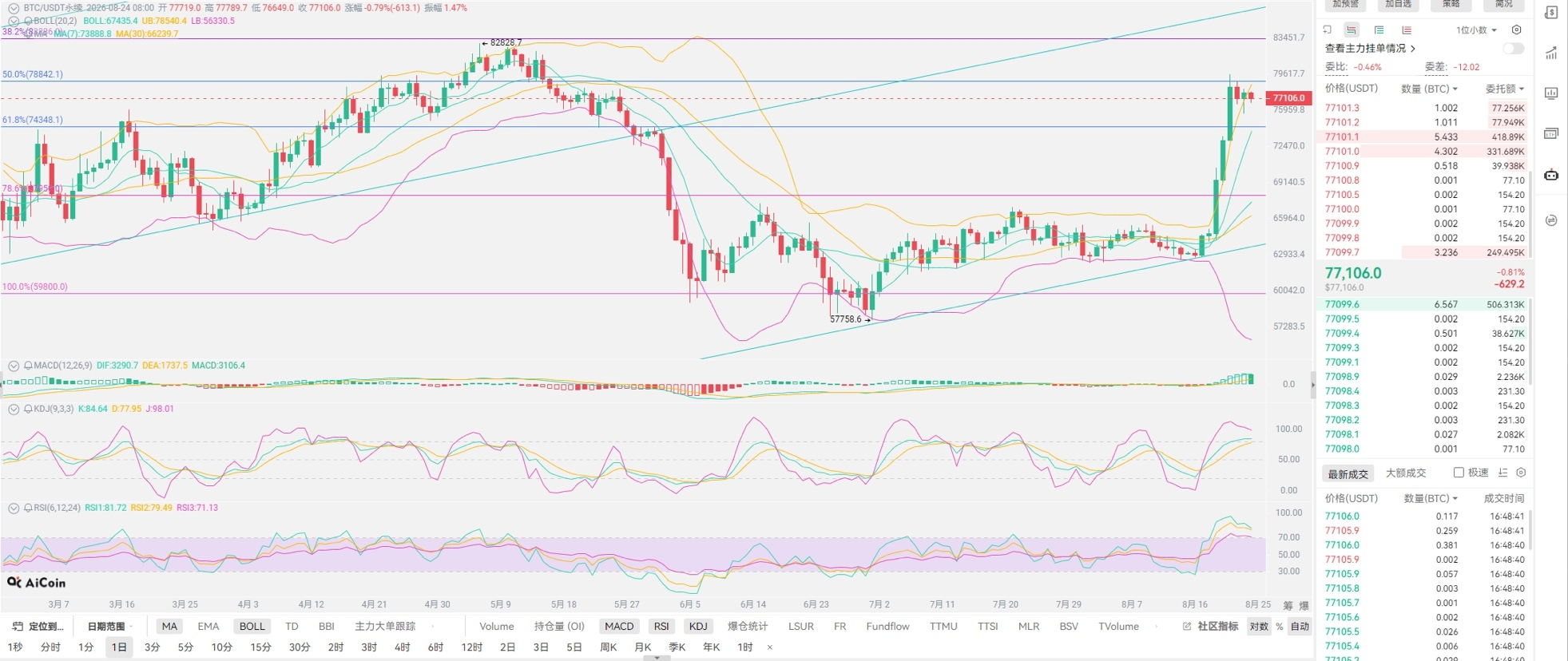Open the dollar wallet icon in right sidebar

[x=1551, y=12]
